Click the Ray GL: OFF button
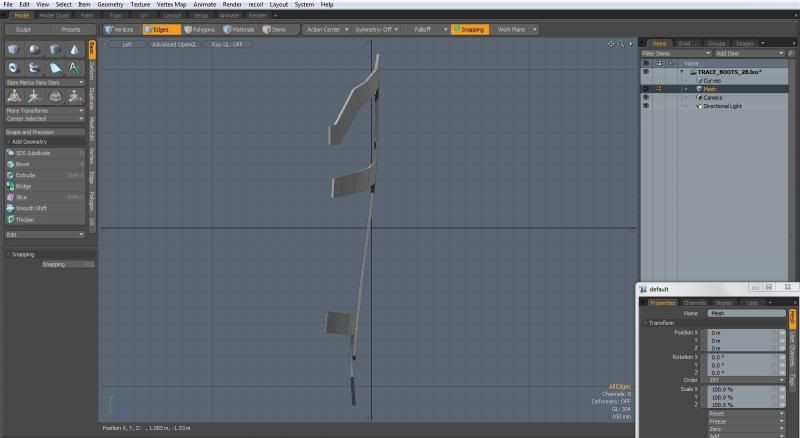The width and height of the screenshot is (800, 438). [x=228, y=45]
